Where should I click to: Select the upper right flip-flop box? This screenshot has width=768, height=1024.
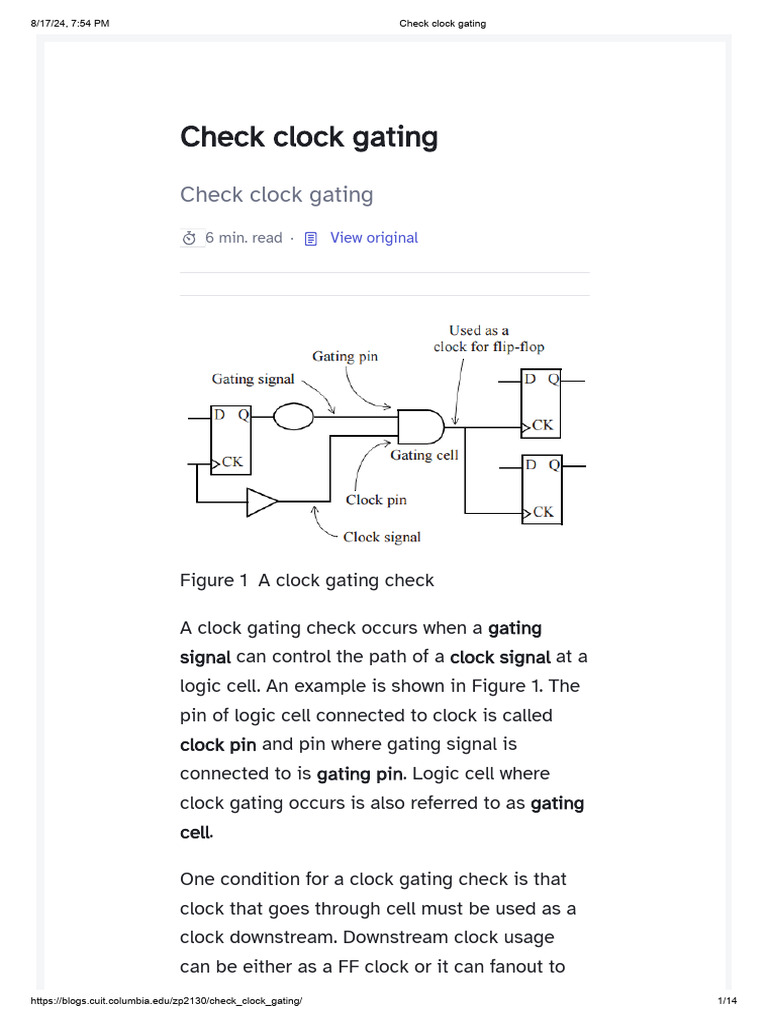(541, 403)
